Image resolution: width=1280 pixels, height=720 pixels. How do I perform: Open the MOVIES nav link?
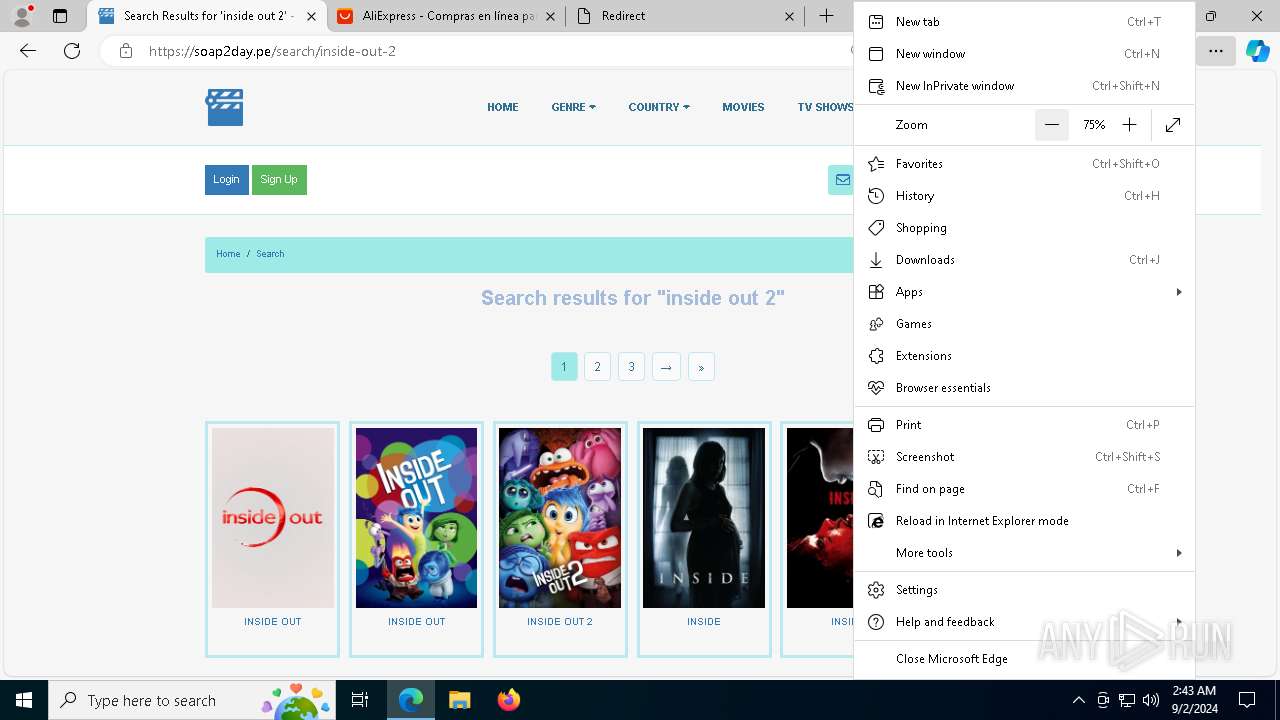pos(743,107)
